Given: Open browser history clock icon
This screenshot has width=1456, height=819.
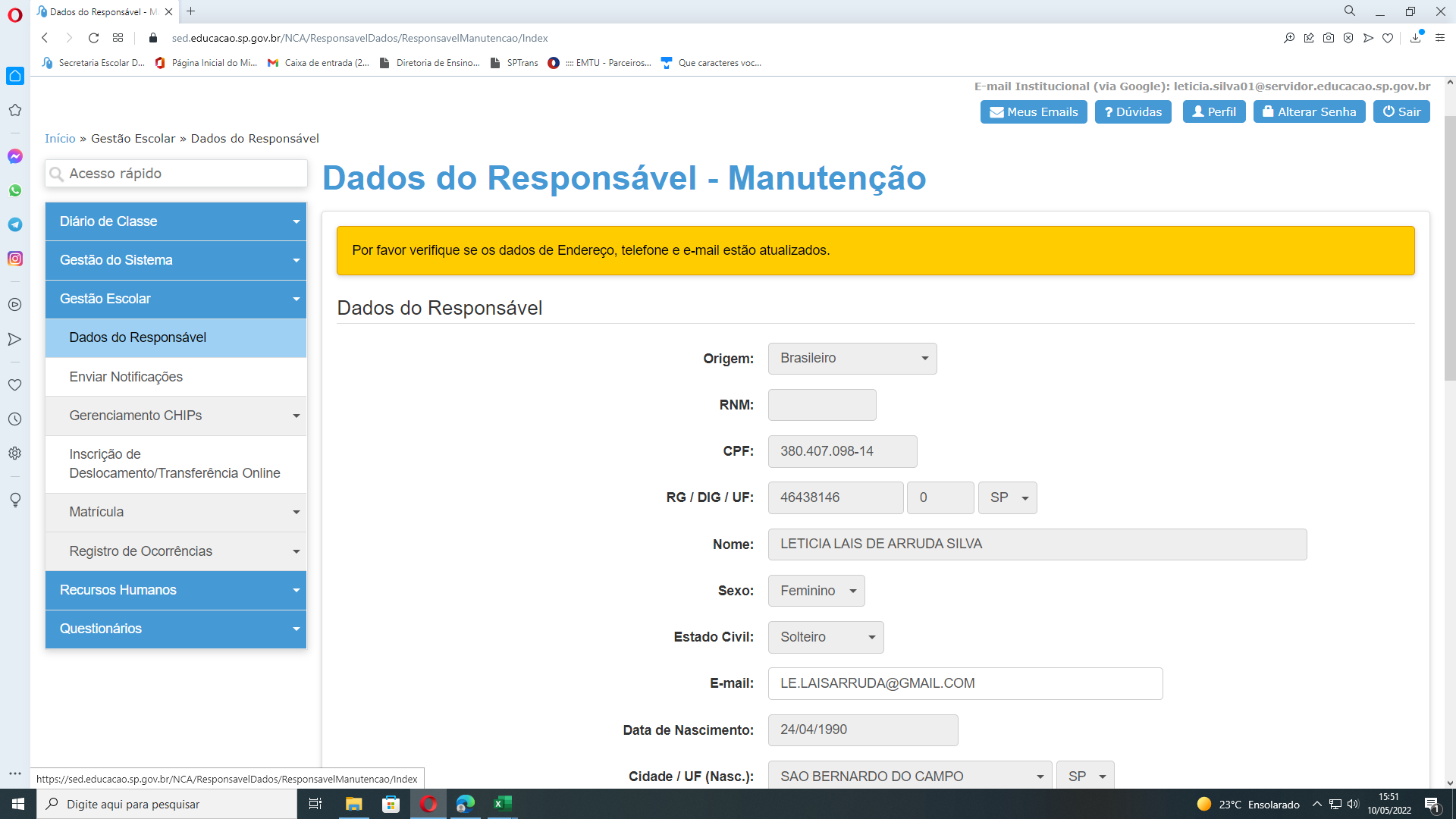Looking at the screenshot, I should [15, 419].
